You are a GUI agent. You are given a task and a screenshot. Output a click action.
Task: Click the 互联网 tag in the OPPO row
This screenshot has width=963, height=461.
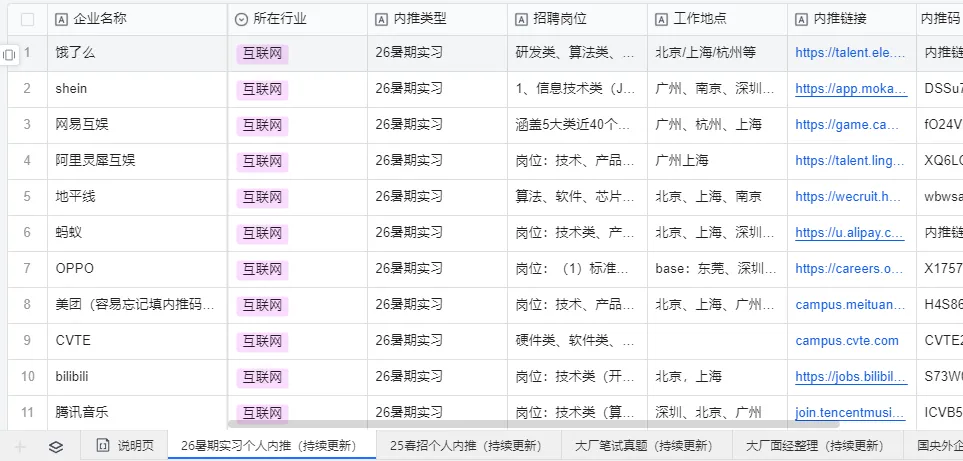coord(262,270)
